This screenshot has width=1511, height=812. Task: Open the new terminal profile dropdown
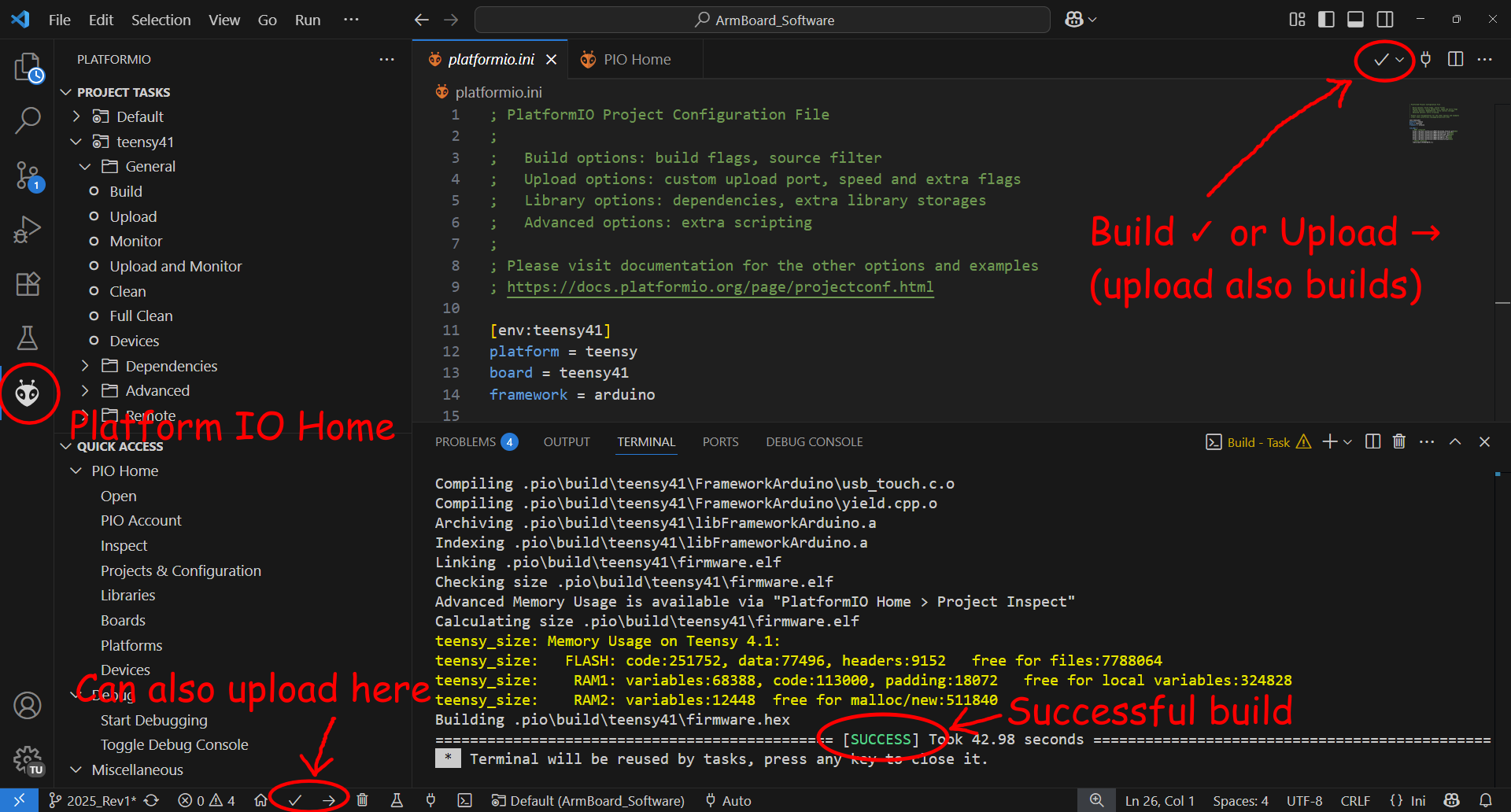pos(1347,441)
